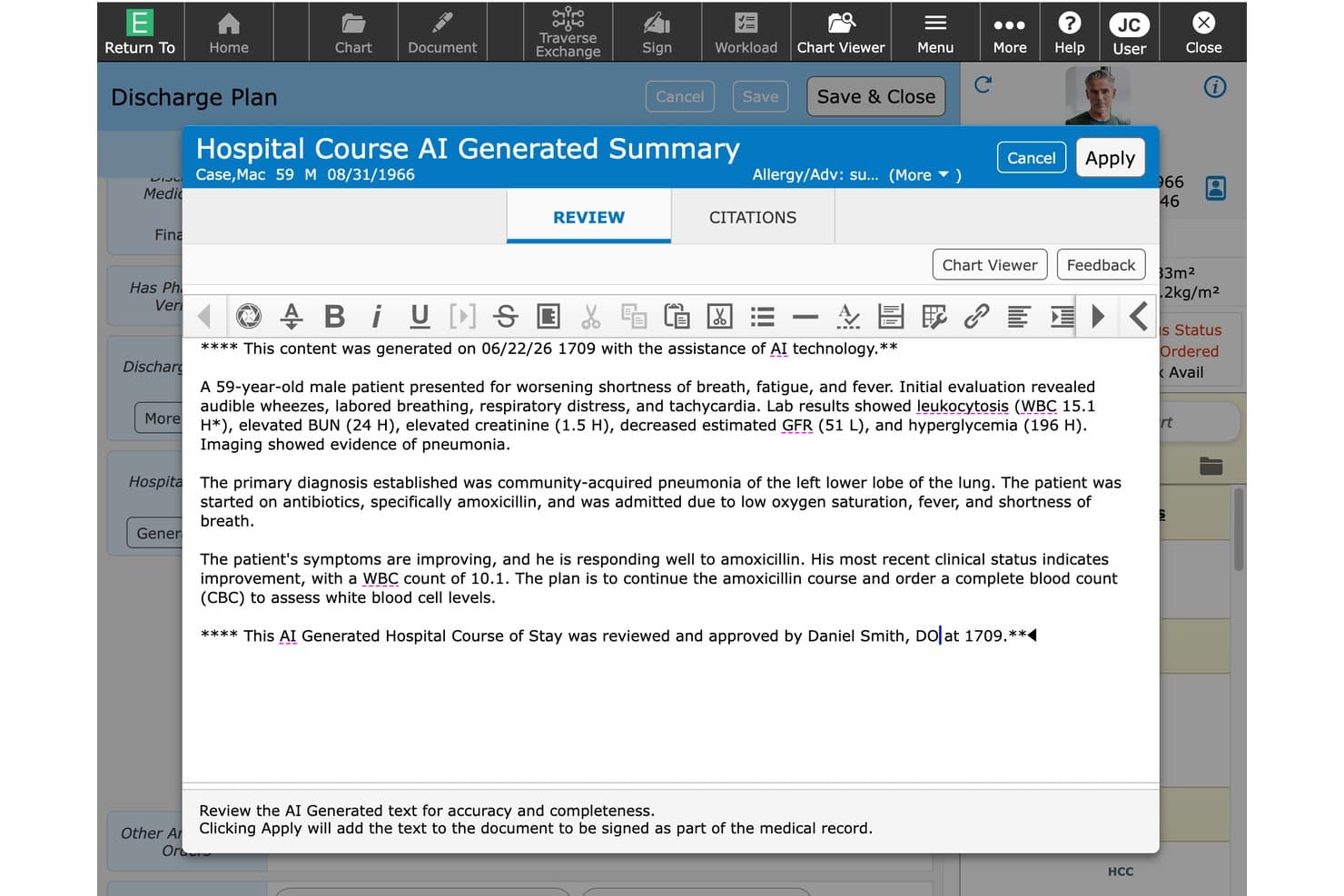
Task: Set text alignment
Action: pos(1019,316)
